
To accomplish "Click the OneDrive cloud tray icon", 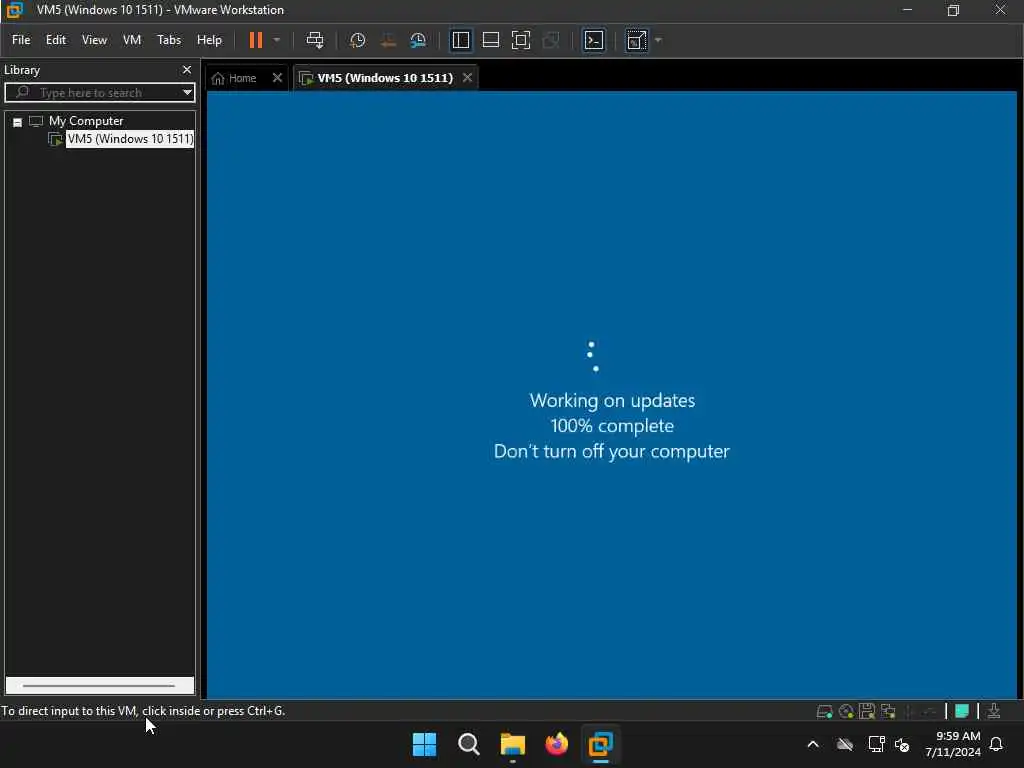I will pyautogui.click(x=844, y=744).
